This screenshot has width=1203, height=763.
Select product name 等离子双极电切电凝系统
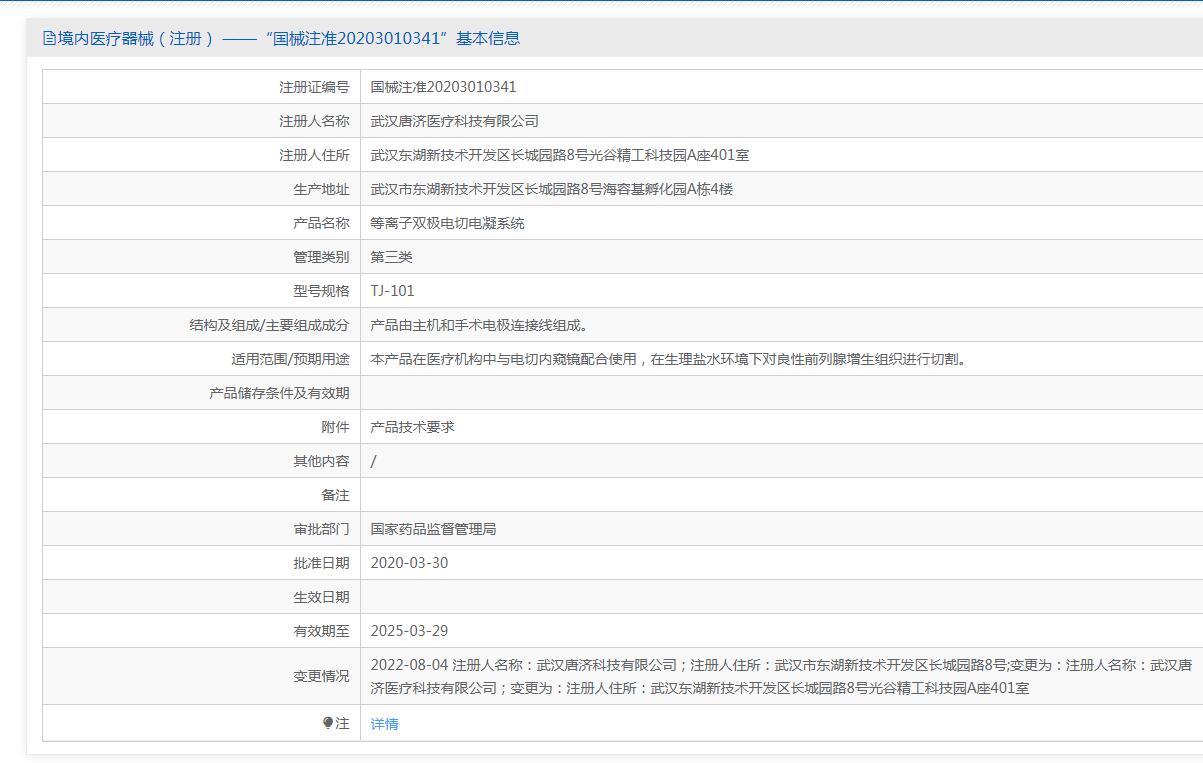447,223
